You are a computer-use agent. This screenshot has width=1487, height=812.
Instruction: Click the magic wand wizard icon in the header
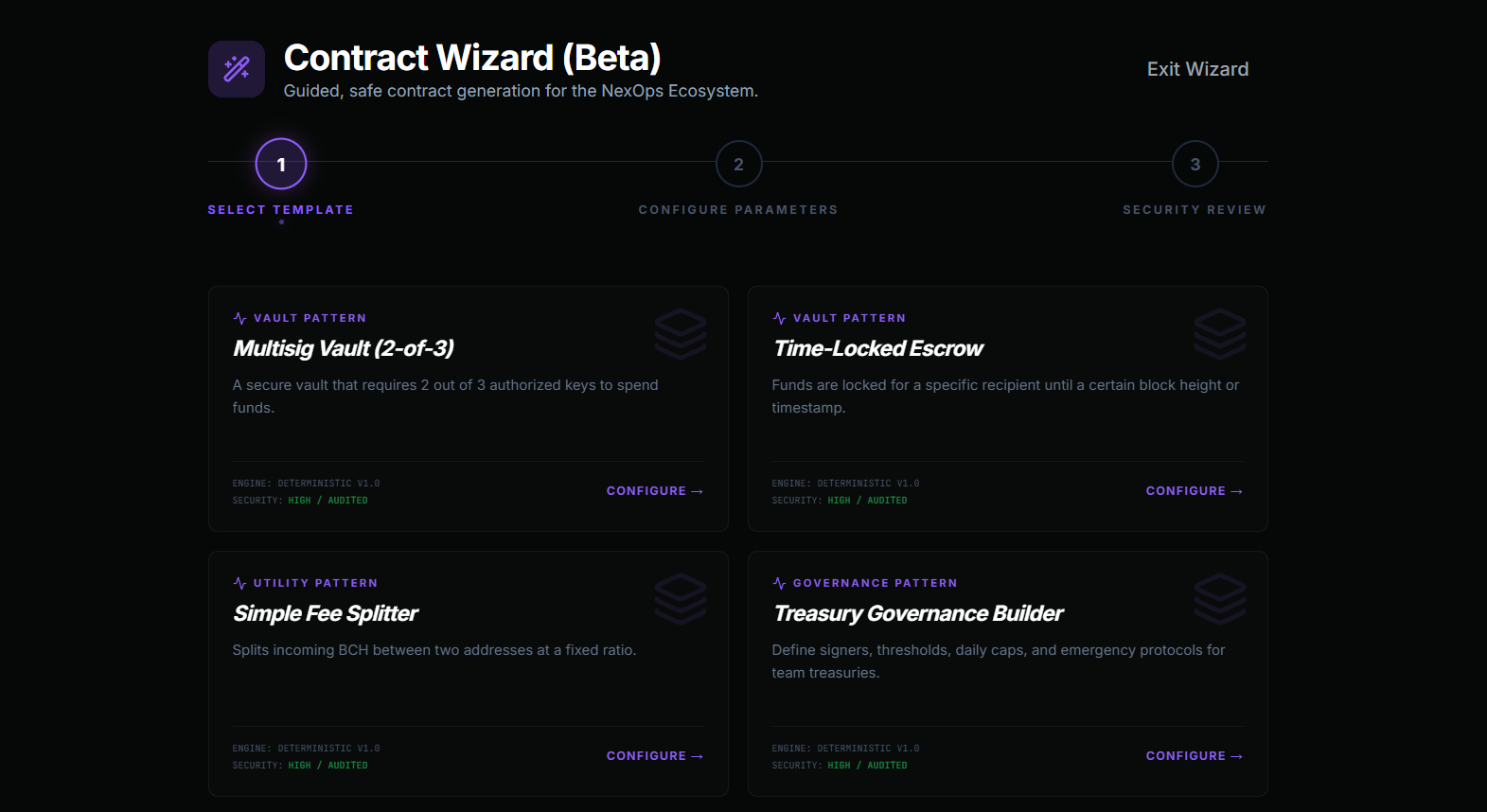236,68
